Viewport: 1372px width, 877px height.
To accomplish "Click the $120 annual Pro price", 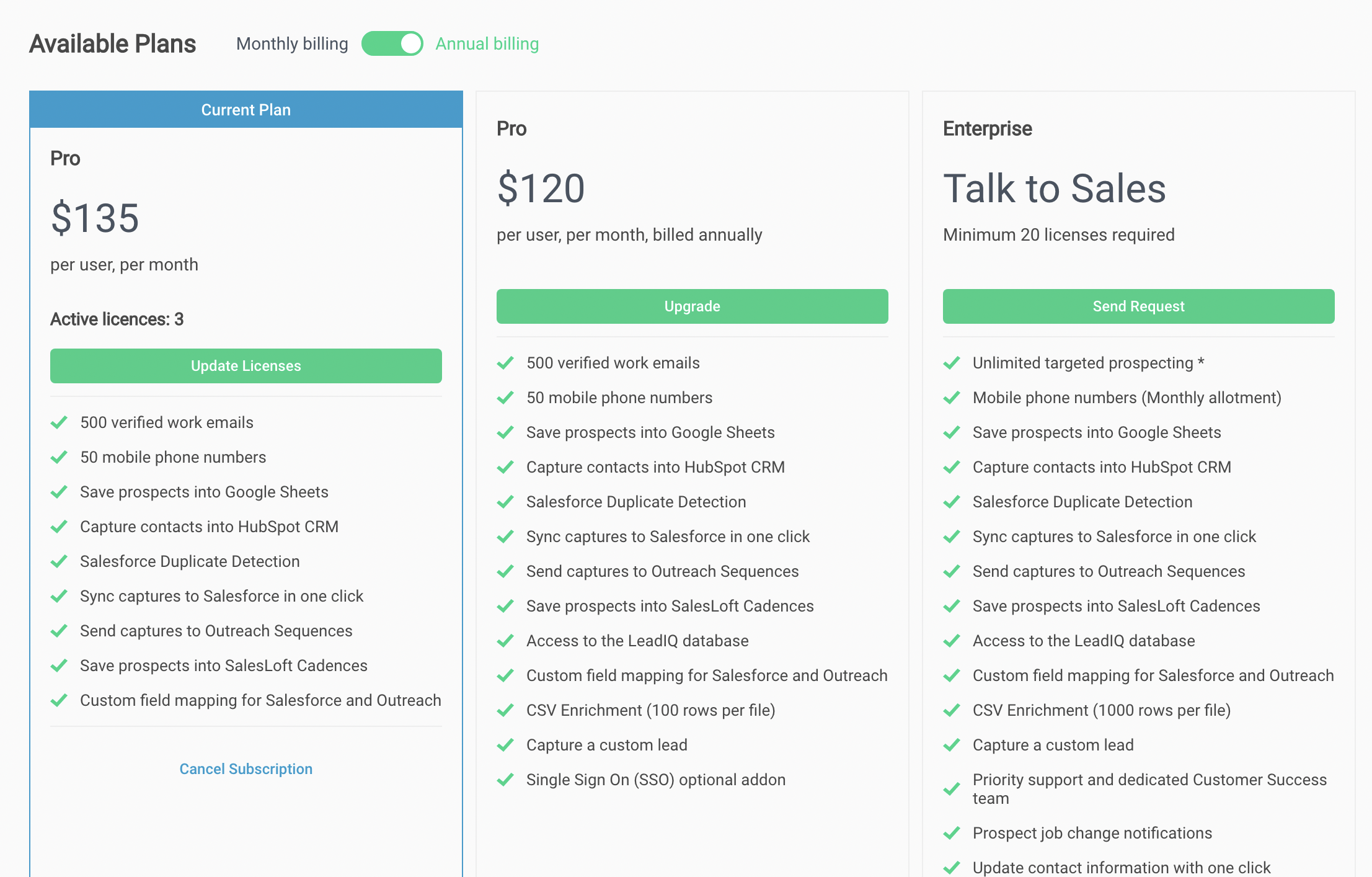I will [x=541, y=189].
